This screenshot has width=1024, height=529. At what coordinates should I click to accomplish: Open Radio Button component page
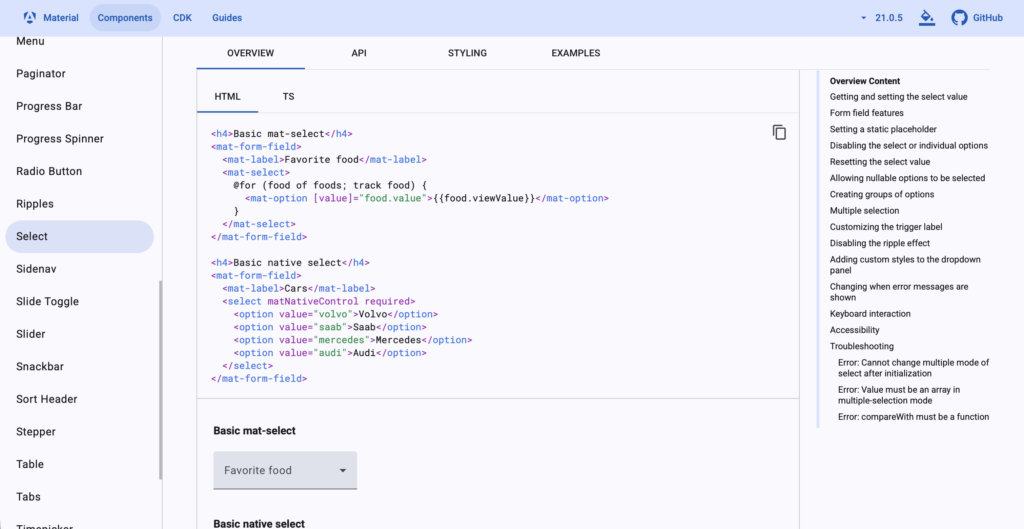pyautogui.click(x=49, y=171)
